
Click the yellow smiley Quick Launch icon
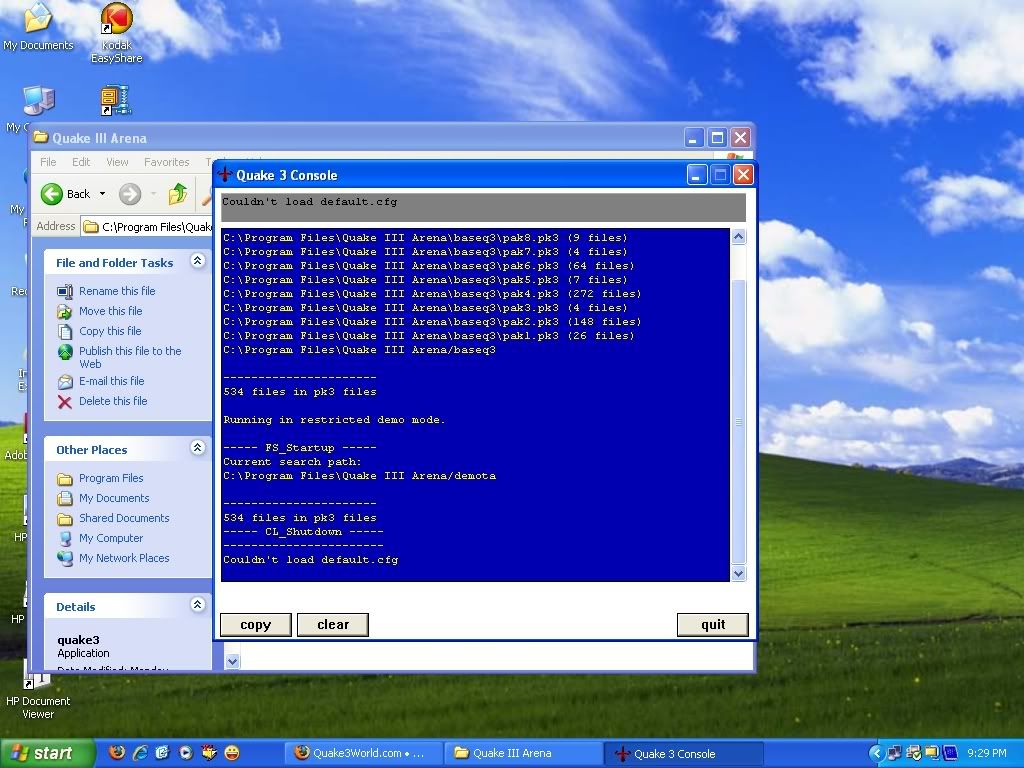[x=232, y=752]
